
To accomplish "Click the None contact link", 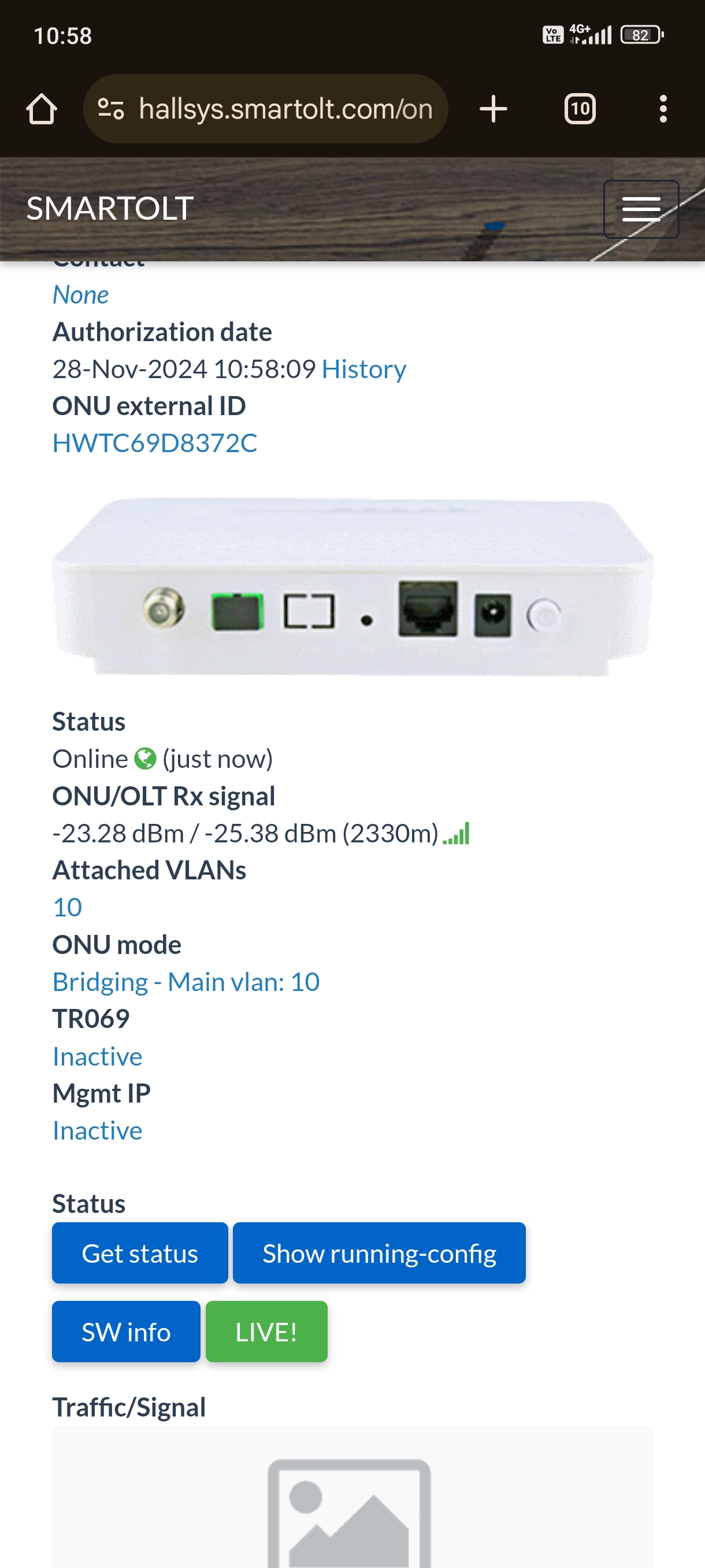I will coord(80,295).
